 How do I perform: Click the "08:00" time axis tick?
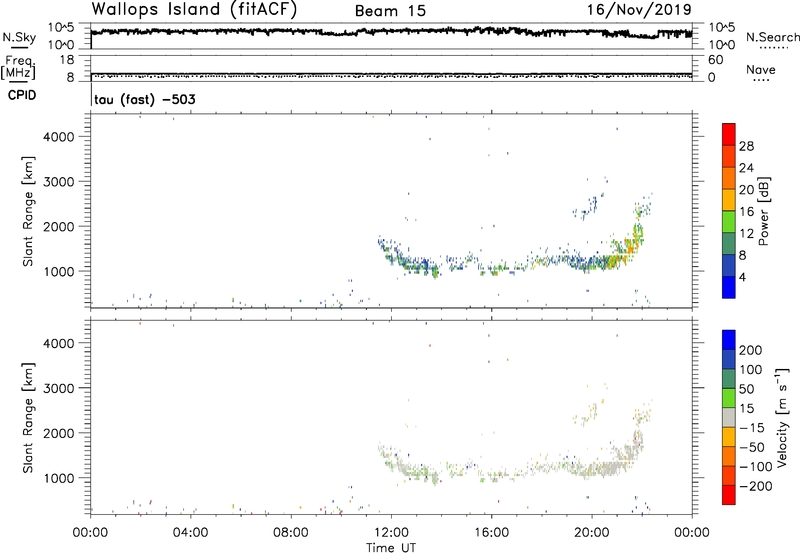click(x=291, y=533)
